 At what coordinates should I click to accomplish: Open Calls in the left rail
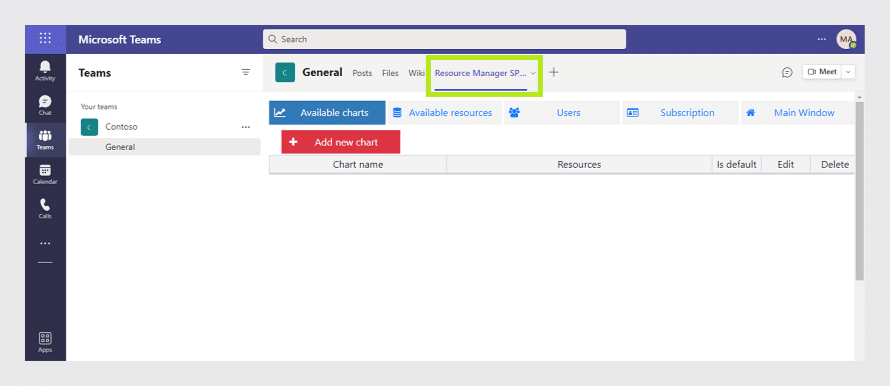(45, 208)
